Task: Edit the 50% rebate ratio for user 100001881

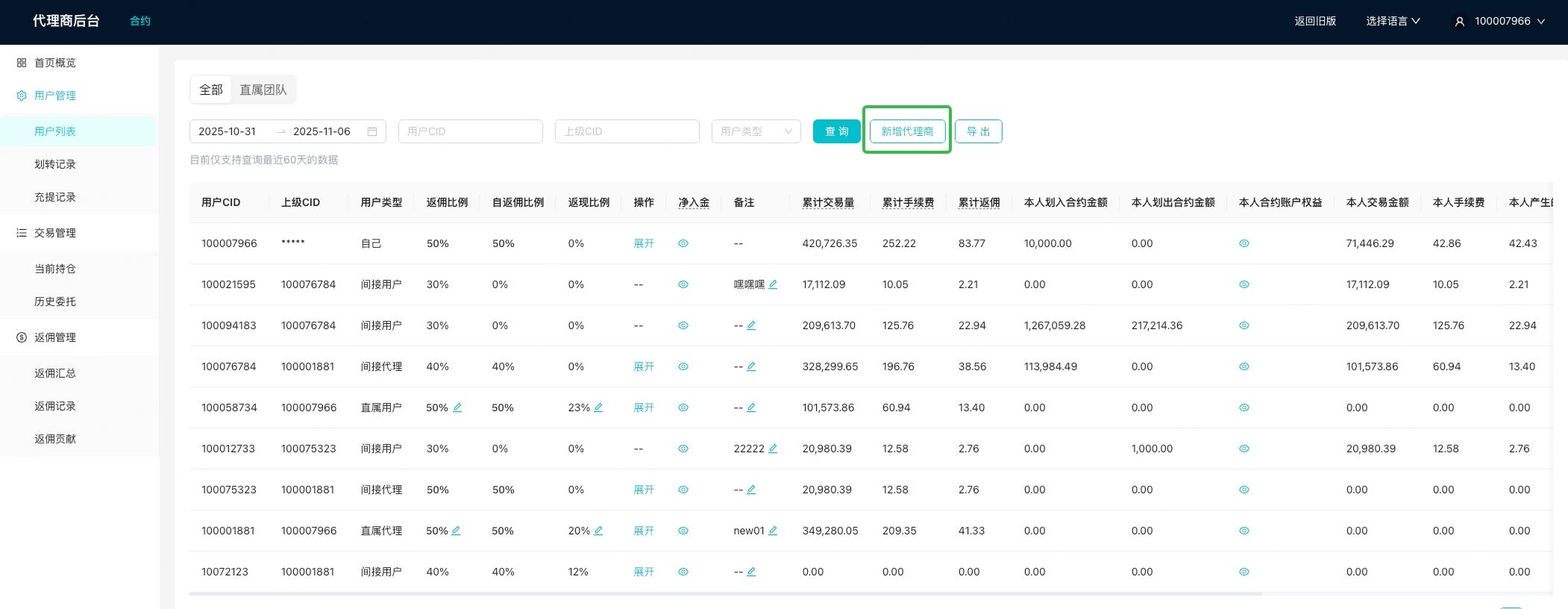Action: point(456,531)
